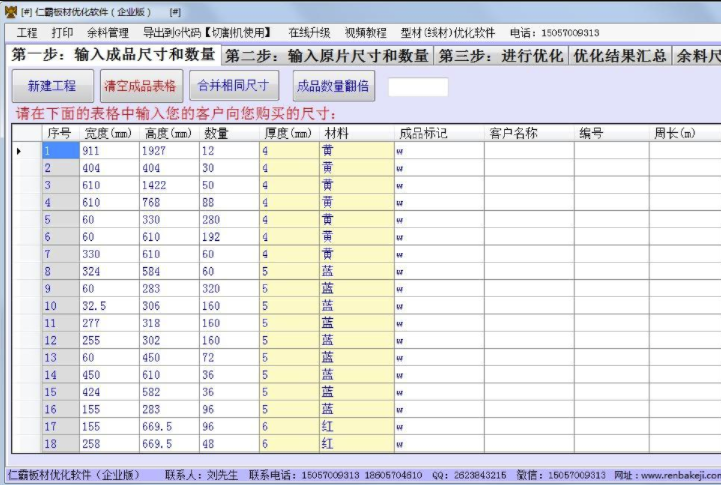Select the 材料 cell 红 in row 18

pos(357,444)
